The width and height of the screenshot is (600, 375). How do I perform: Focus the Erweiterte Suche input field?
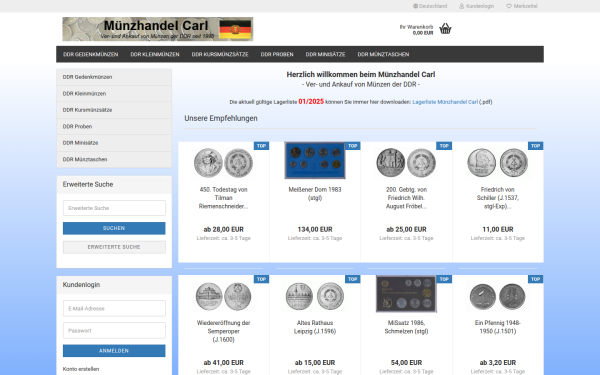(x=114, y=208)
